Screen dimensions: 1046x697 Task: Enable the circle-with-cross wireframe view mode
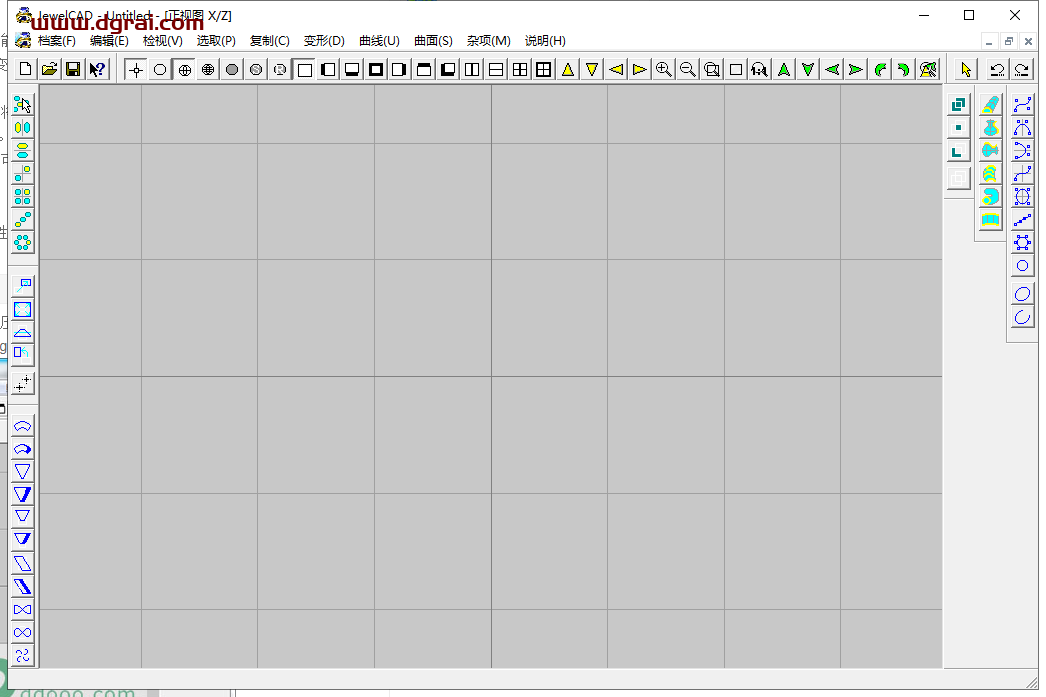(184, 69)
